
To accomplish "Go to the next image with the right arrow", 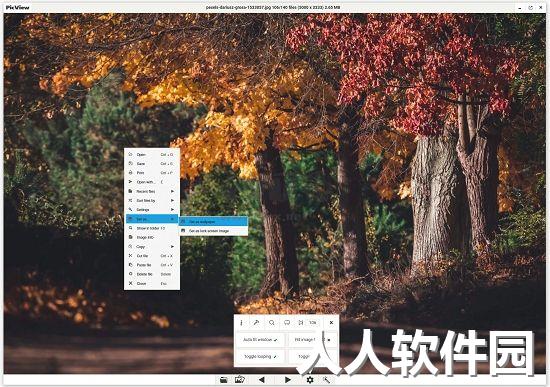I will point(288,380).
